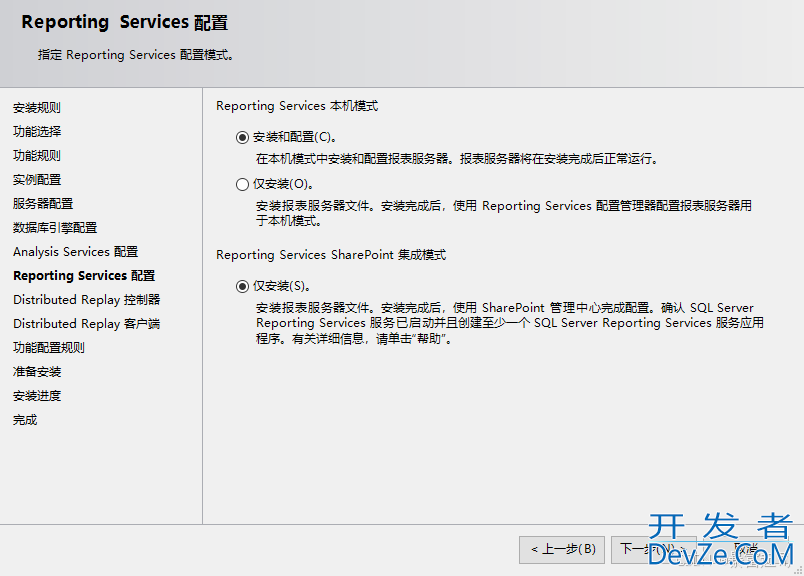Viewport: 804px width, 576px height.
Task: Select Distributed Replay 客户端 step
Action: point(87,324)
